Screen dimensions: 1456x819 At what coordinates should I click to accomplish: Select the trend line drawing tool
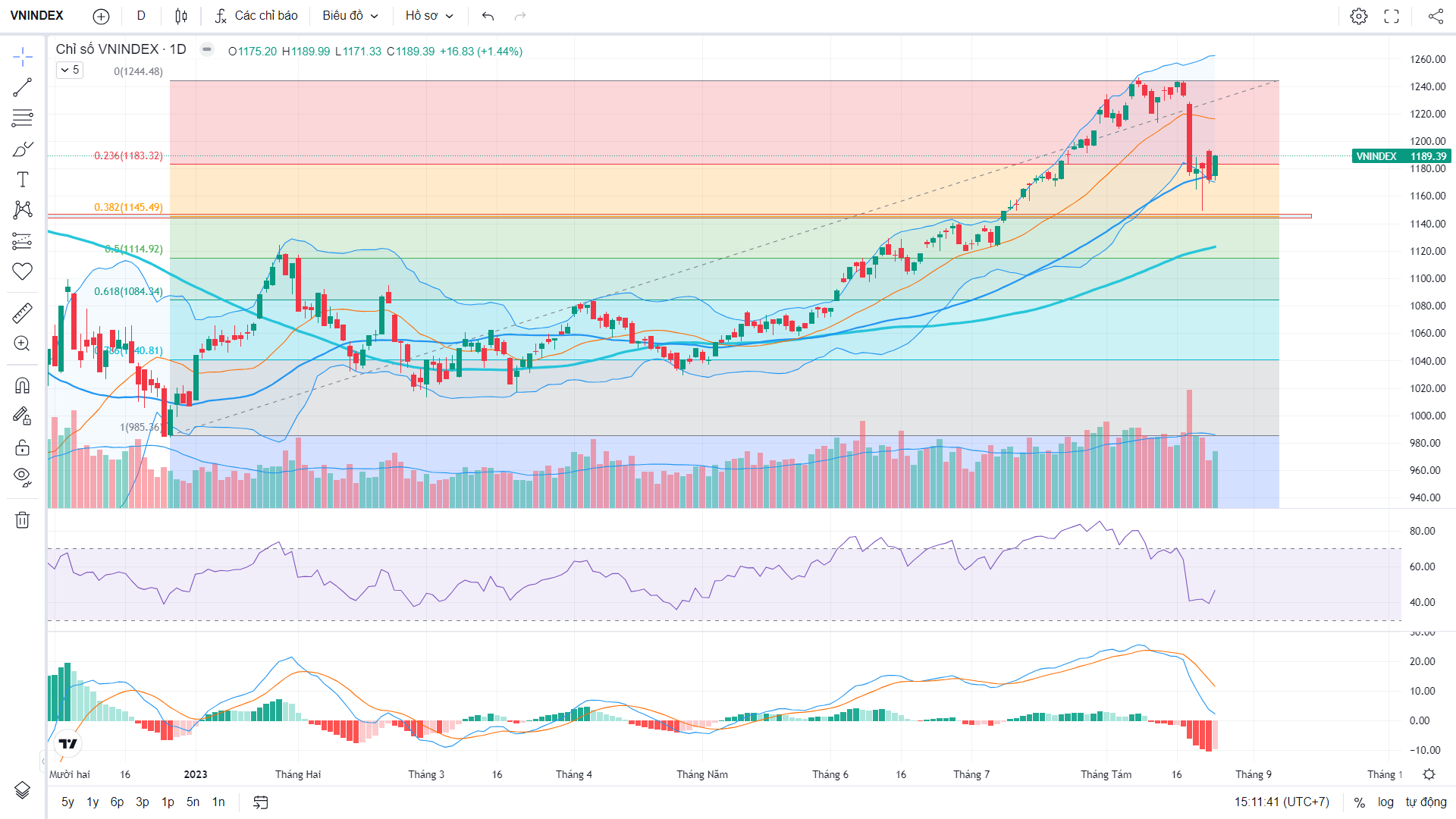(x=22, y=87)
